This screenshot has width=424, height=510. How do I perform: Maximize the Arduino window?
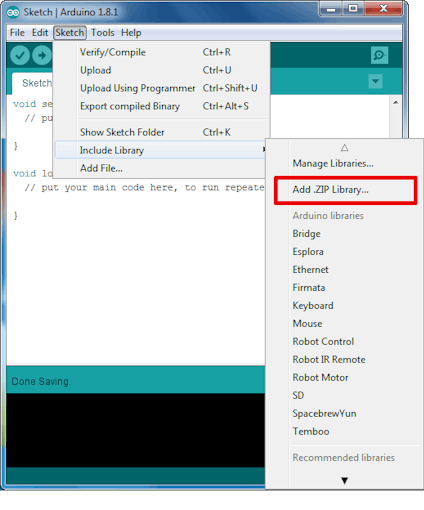click(353, 8)
